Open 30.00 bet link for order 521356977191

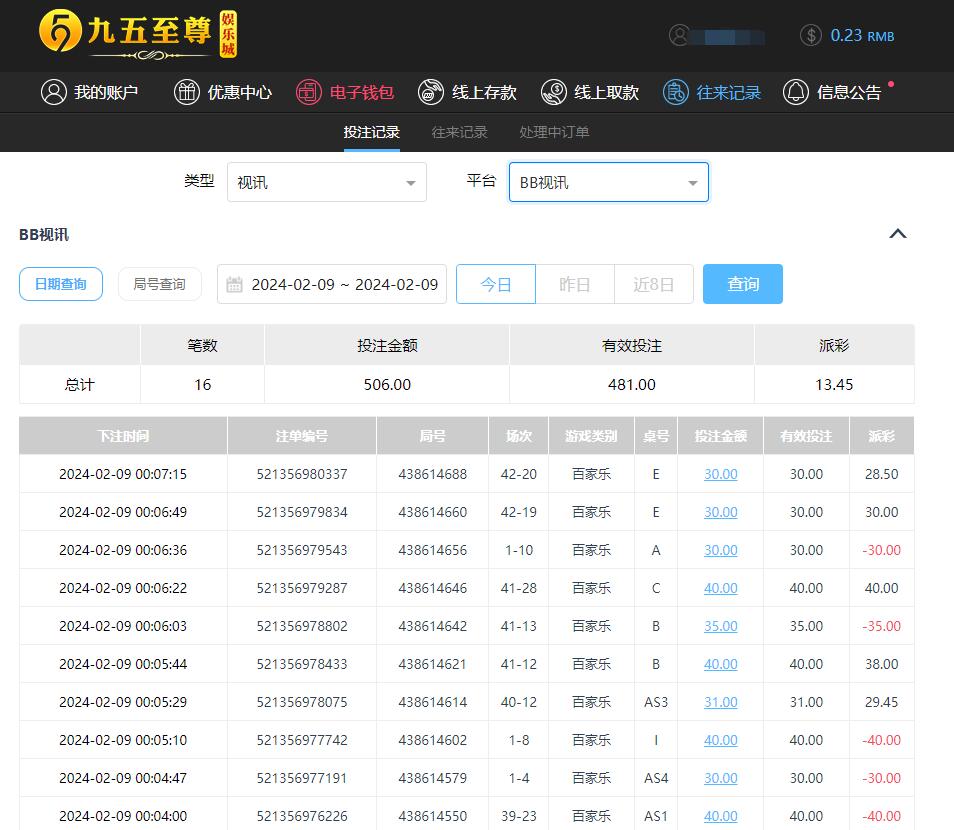[720, 778]
